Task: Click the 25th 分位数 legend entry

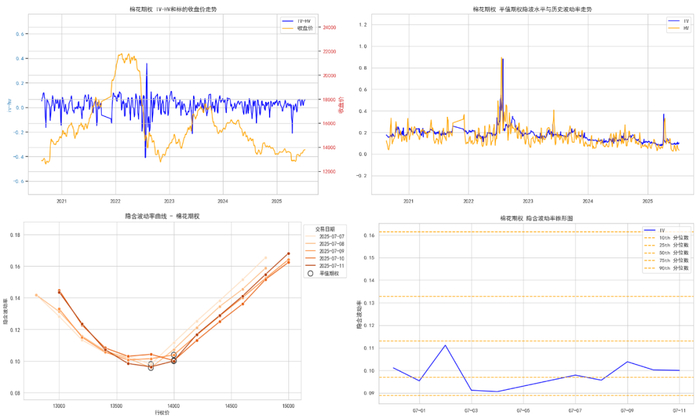Action: point(666,245)
